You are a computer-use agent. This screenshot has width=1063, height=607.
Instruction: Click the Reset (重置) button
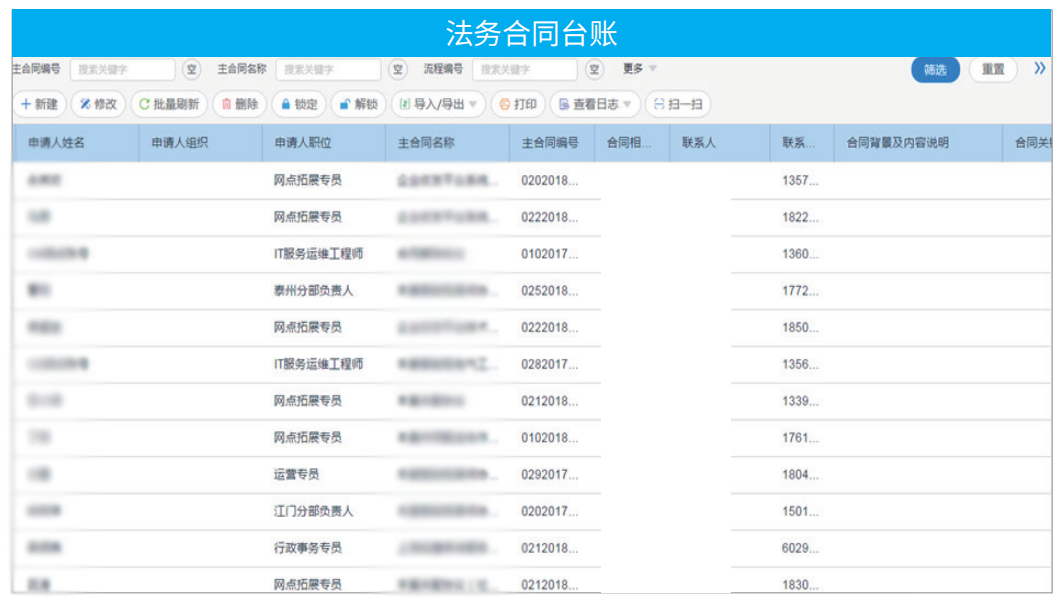(992, 70)
